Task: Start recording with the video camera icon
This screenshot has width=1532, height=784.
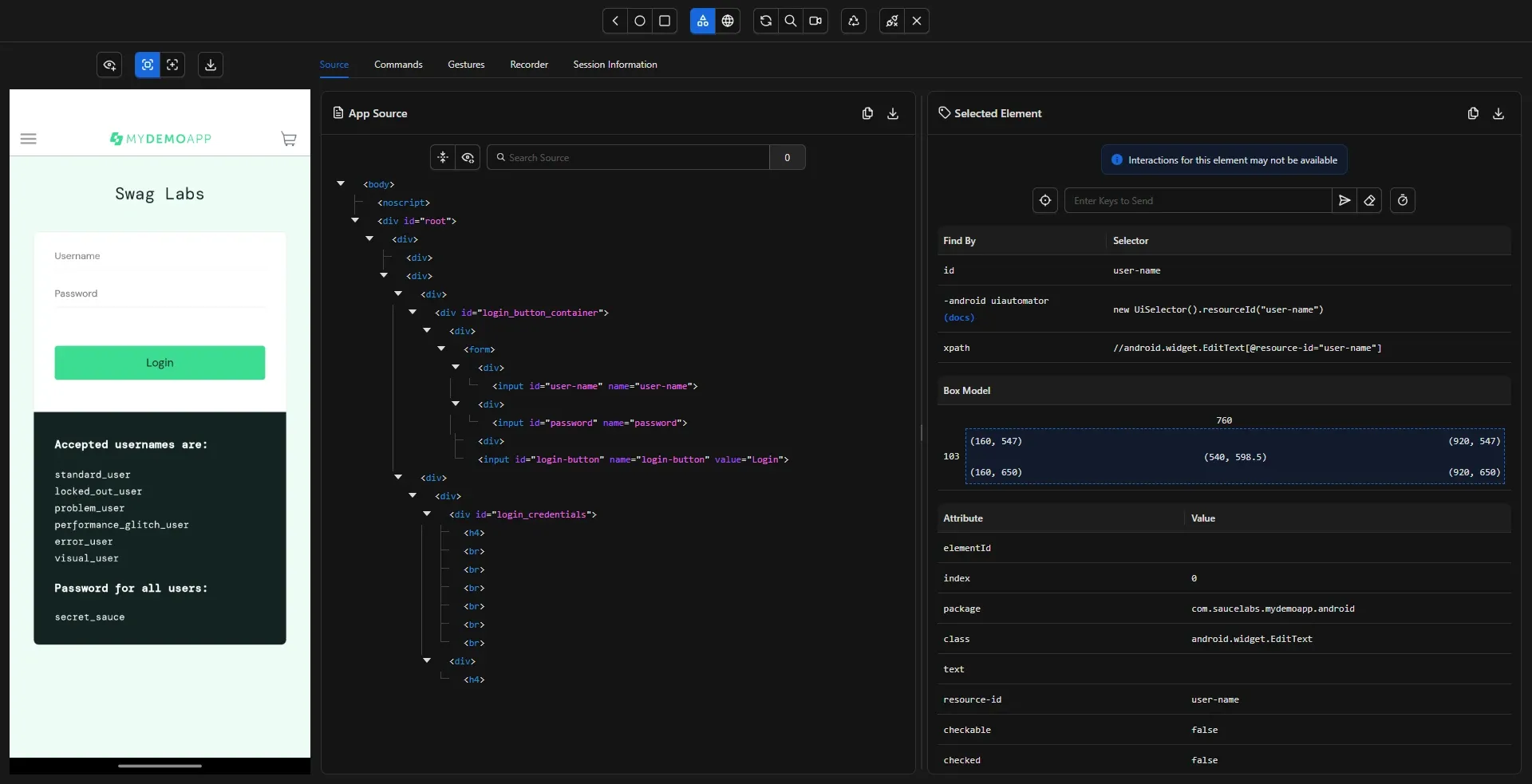Action: 815,21
